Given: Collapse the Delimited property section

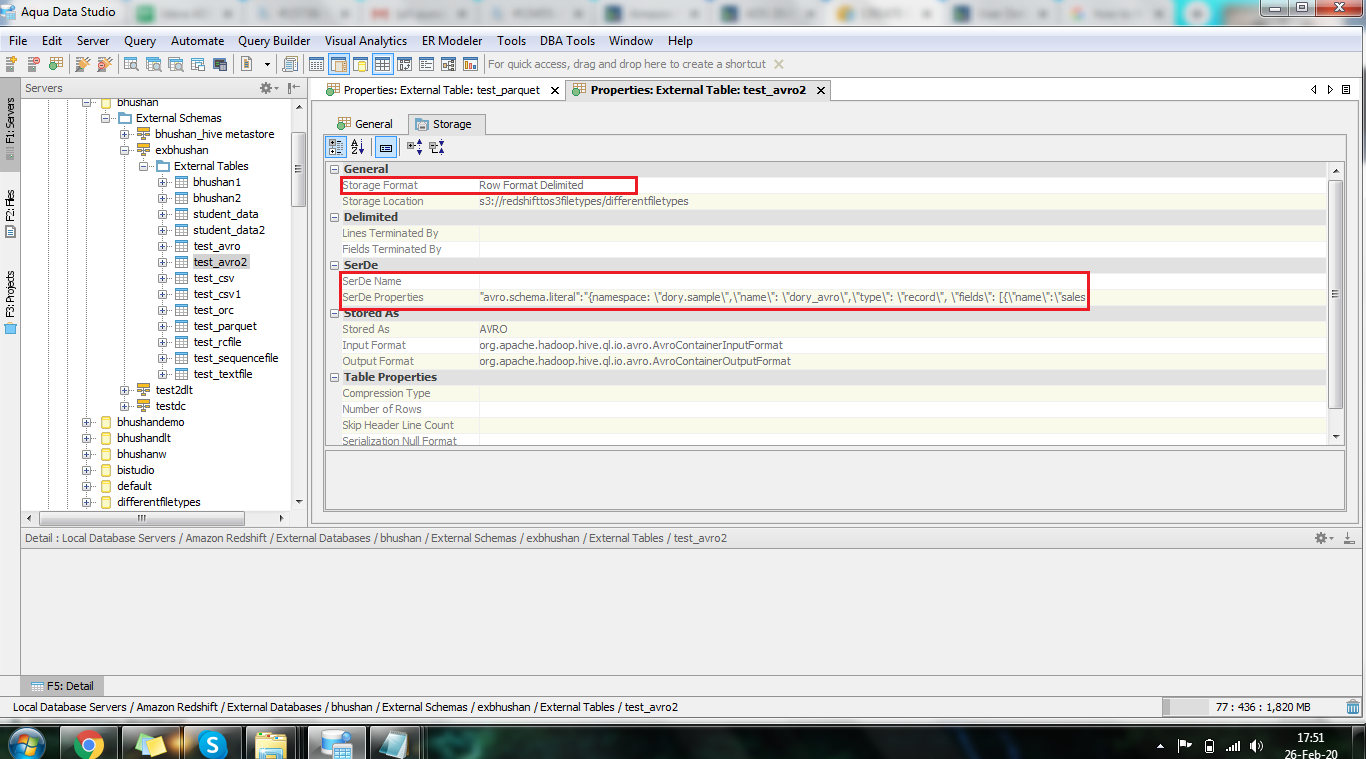Looking at the screenshot, I should pyautogui.click(x=334, y=217).
